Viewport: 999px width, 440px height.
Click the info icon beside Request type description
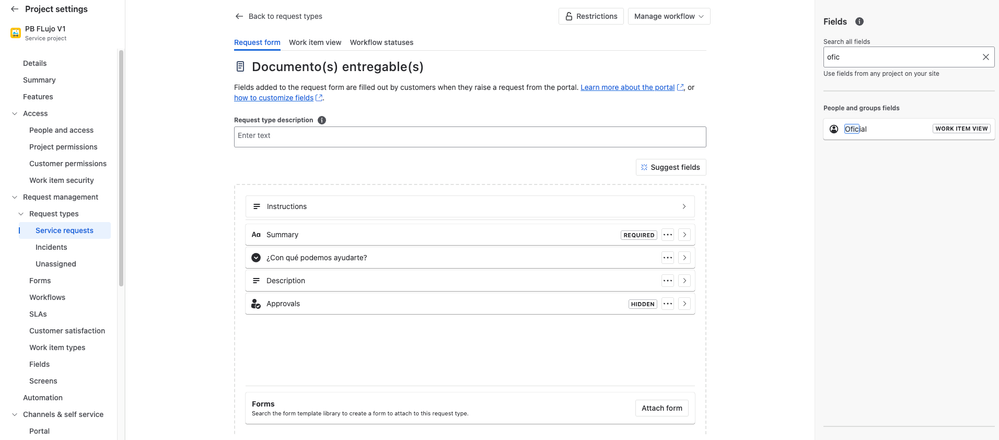point(322,120)
